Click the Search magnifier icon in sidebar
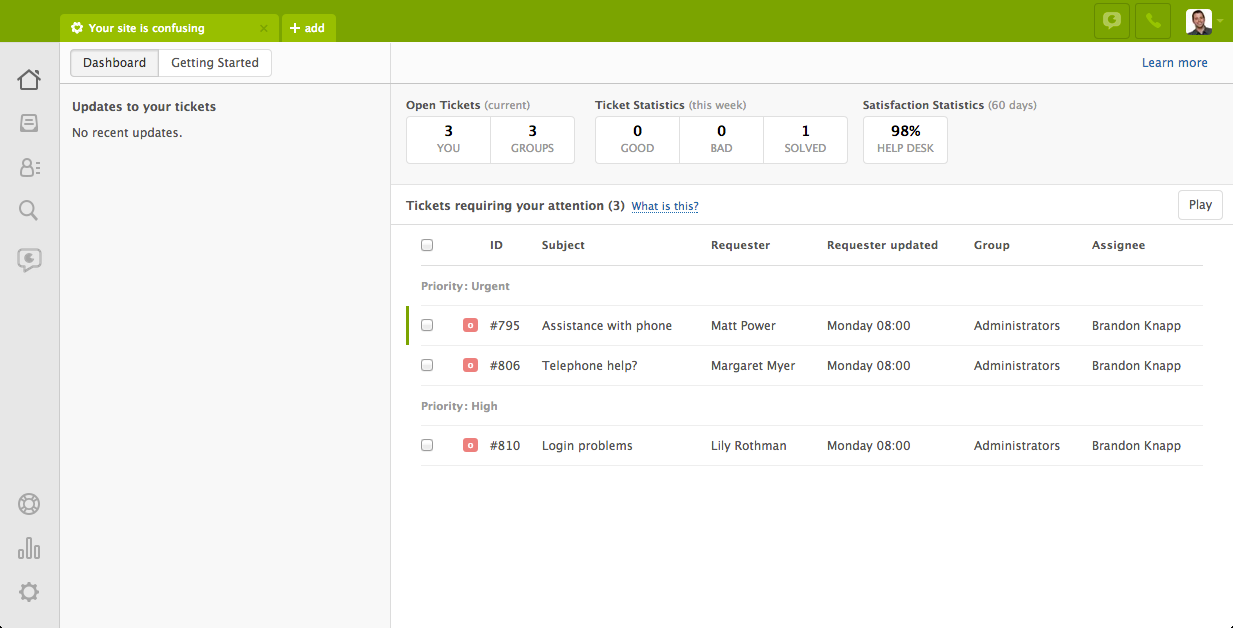This screenshot has height=628, width=1233. tap(29, 210)
